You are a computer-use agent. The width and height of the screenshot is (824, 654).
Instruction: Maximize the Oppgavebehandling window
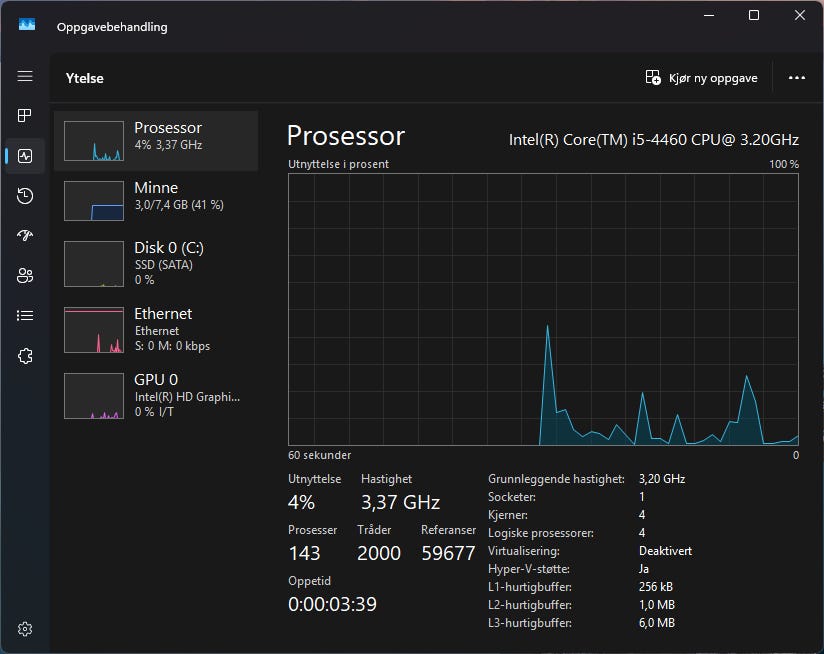click(x=754, y=15)
